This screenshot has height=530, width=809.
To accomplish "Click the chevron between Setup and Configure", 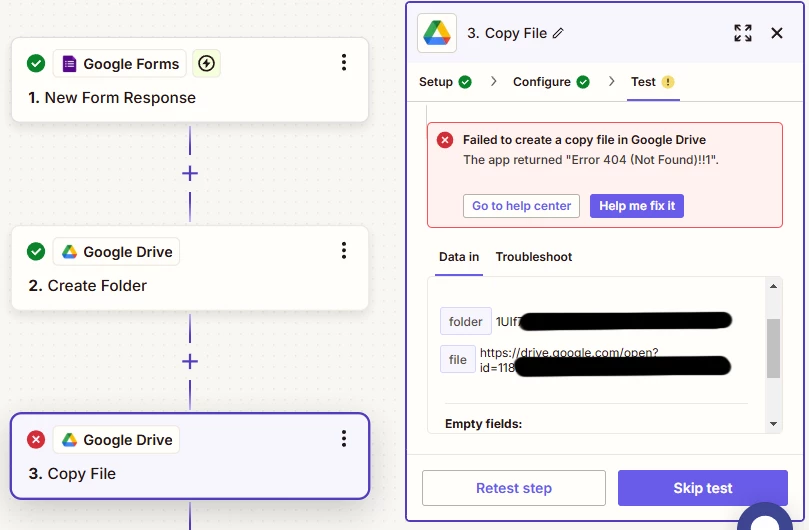I will 493,82.
